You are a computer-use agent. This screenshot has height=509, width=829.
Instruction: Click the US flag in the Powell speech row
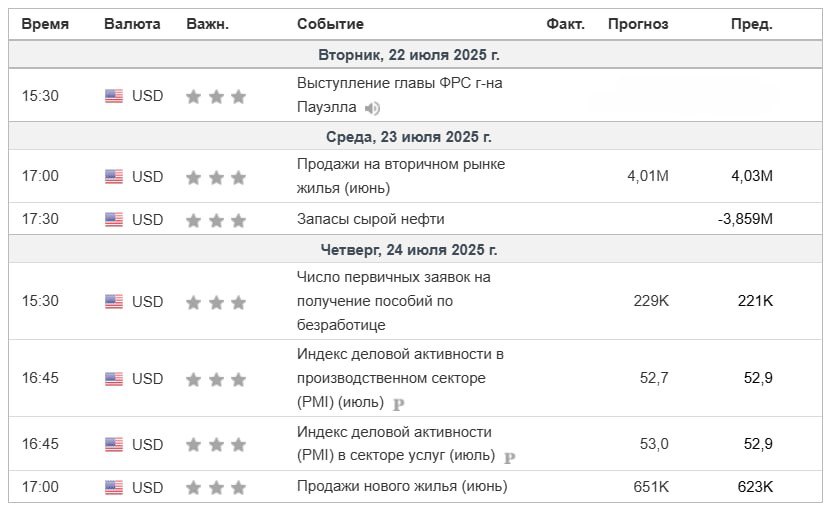[x=114, y=96]
